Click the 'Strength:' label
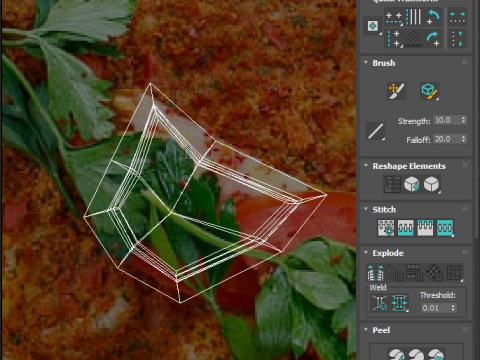 tap(414, 121)
